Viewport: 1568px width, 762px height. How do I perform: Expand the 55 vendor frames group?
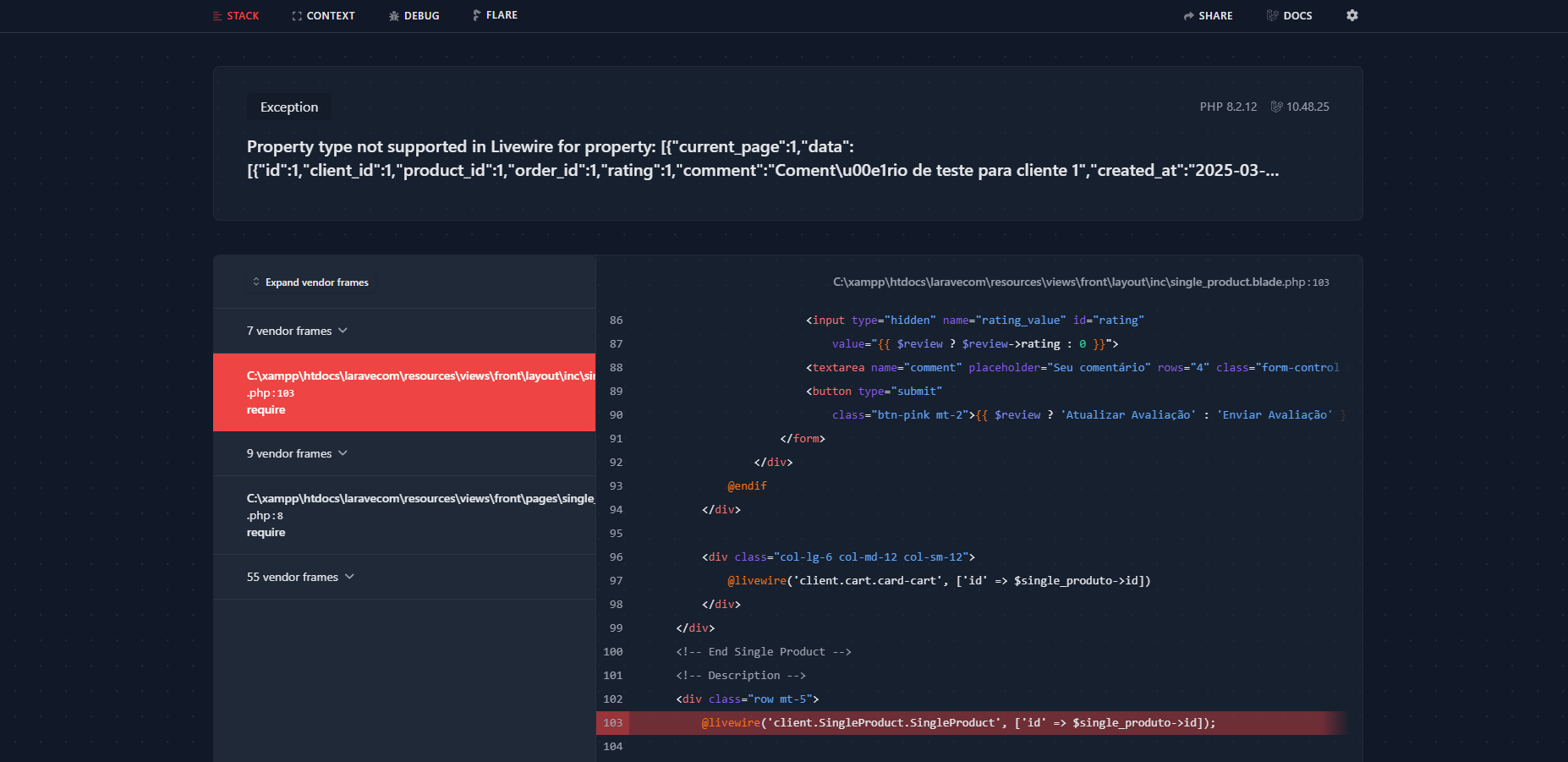pyautogui.click(x=300, y=577)
